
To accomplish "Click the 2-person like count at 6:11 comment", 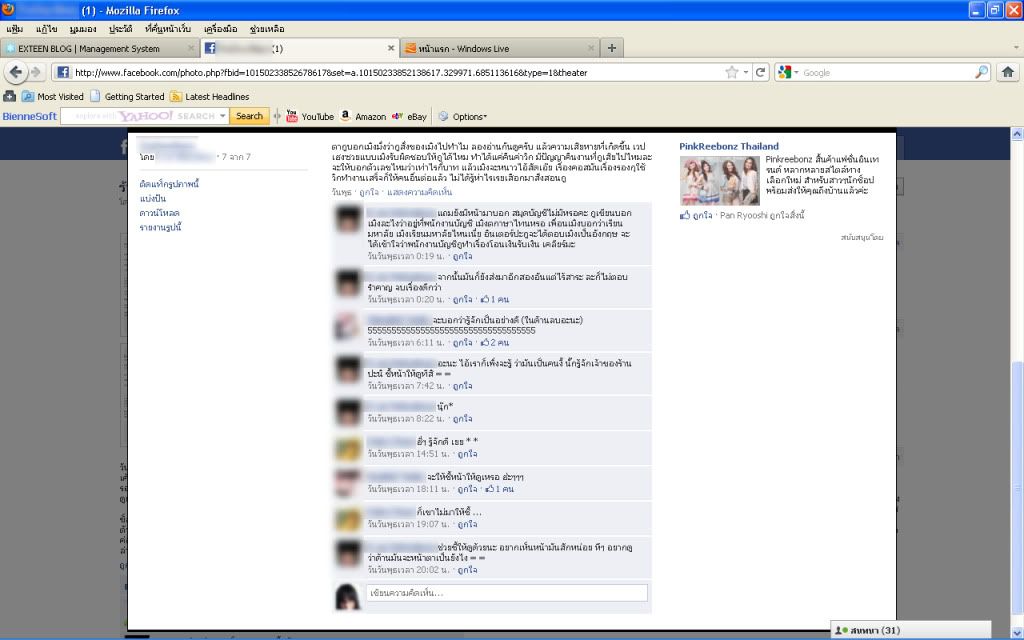I will [x=494, y=342].
